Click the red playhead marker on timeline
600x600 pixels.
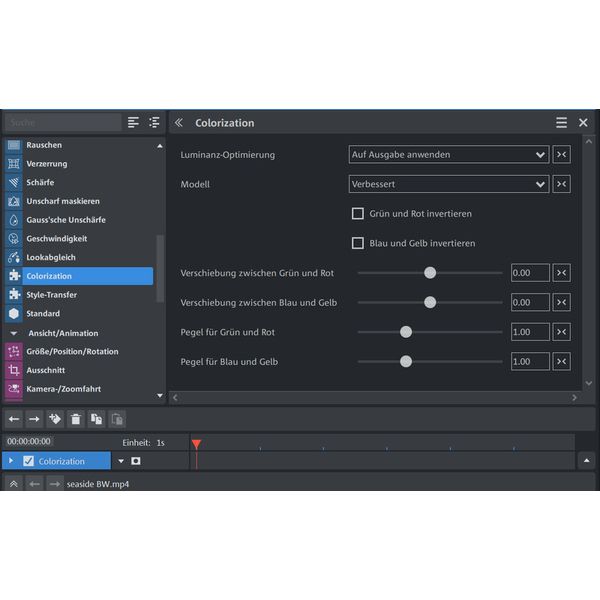(196, 444)
